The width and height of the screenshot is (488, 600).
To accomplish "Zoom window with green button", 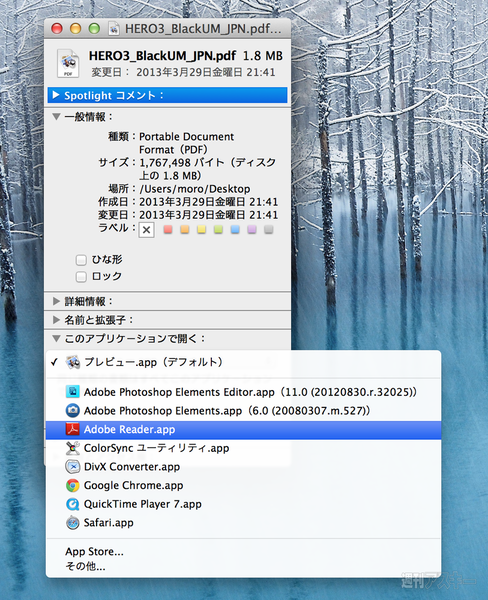I will [94, 29].
